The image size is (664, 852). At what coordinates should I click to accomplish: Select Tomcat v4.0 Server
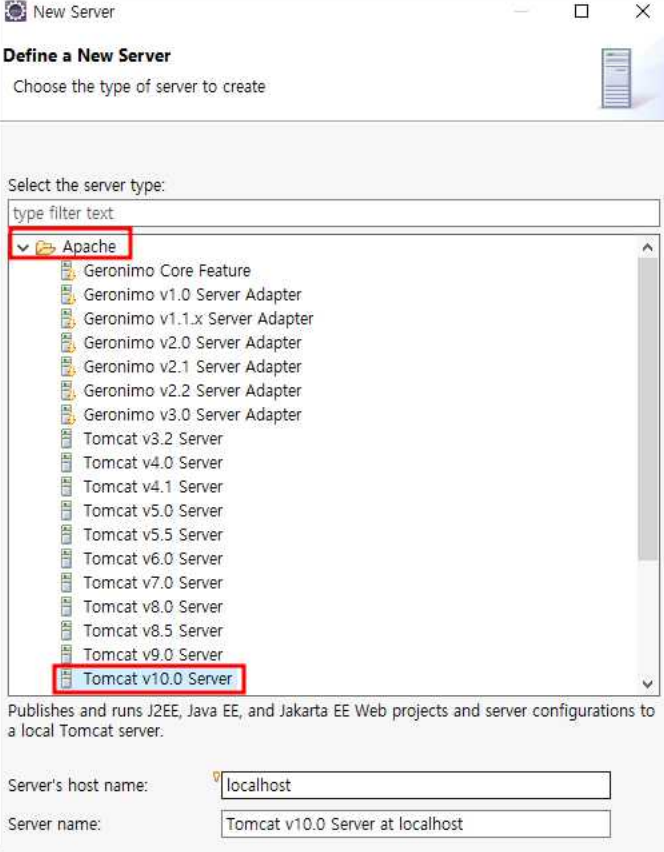click(x=153, y=462)
